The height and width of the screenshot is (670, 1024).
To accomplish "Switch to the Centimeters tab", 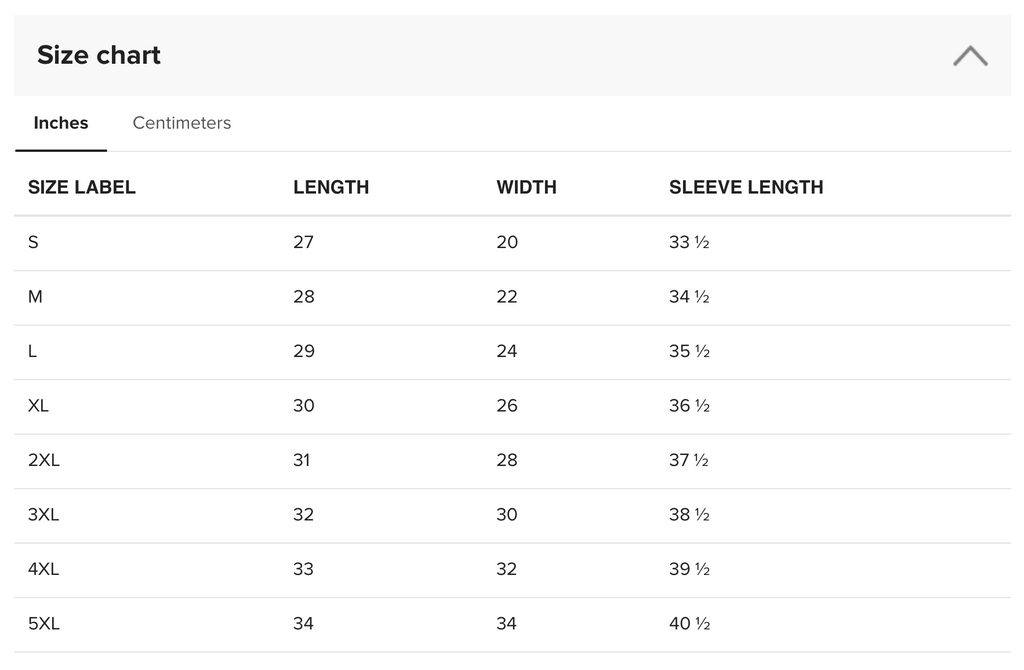I will tap(182, 123).
